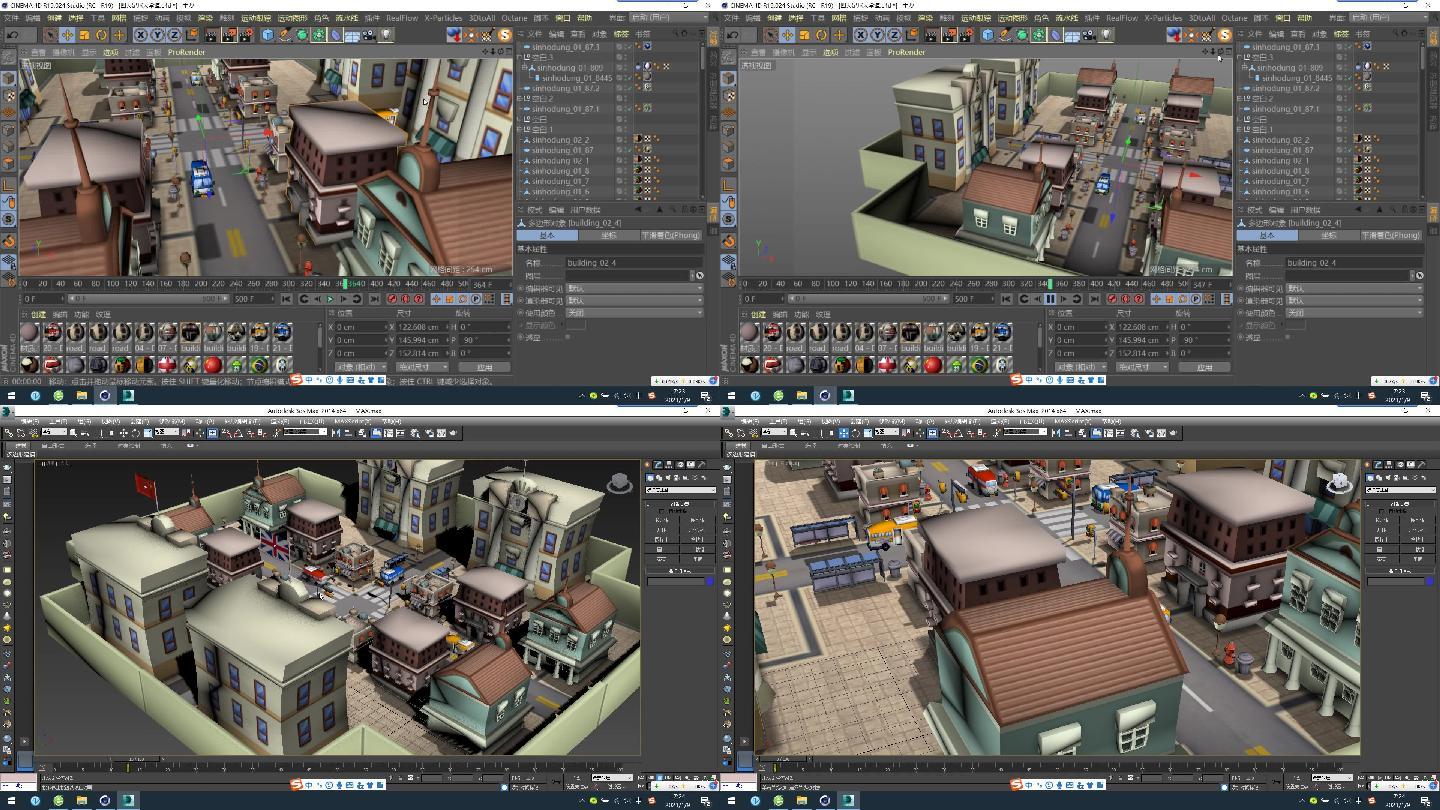The image size is (1440, 810).
Task: Click 应用 button in top-left coordinates panel
Action: click(484, 367)
